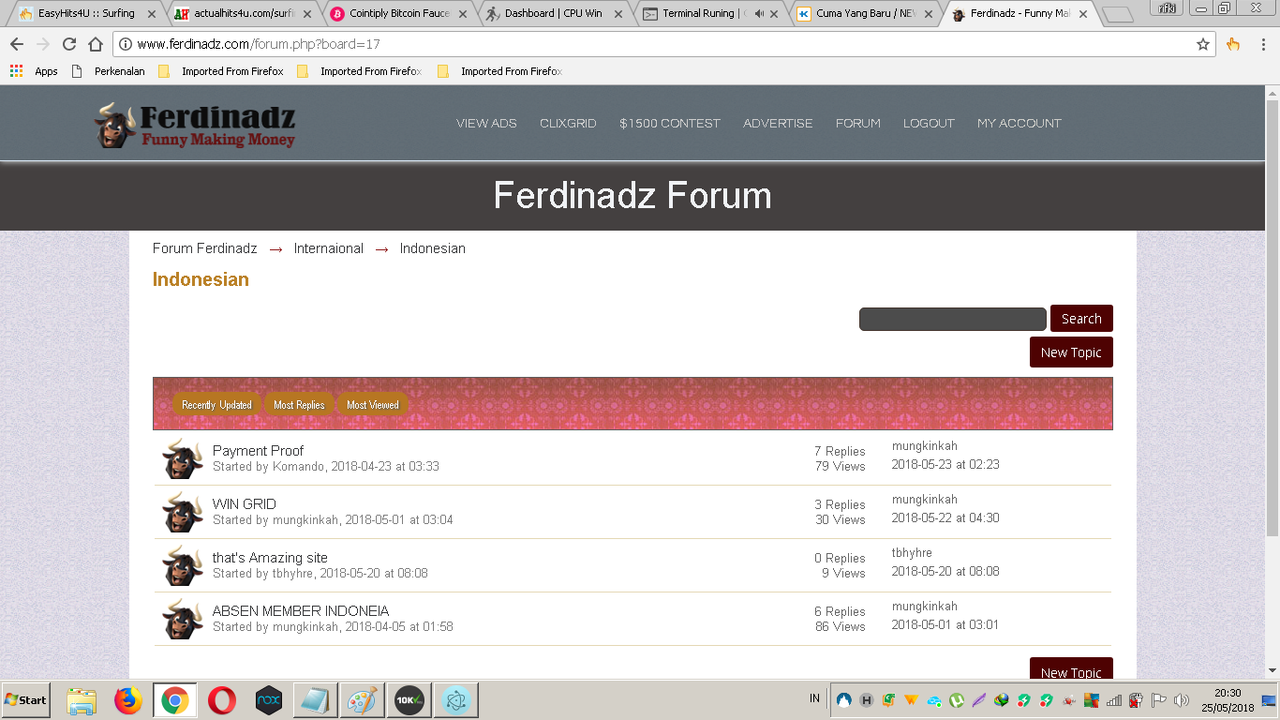The image size is (1280, 720).
Task: Switch keyboard language via the IN indicator
Action: coord(814,698)
